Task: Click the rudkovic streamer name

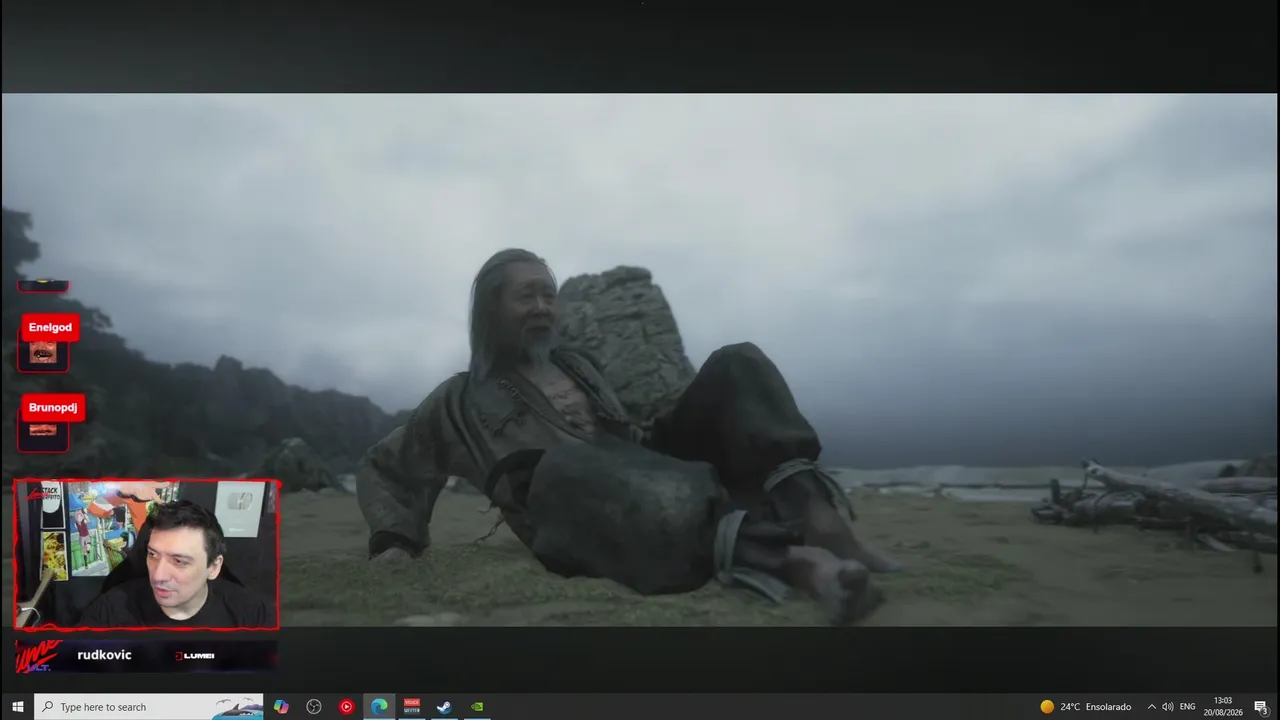Action: [104, 655]
